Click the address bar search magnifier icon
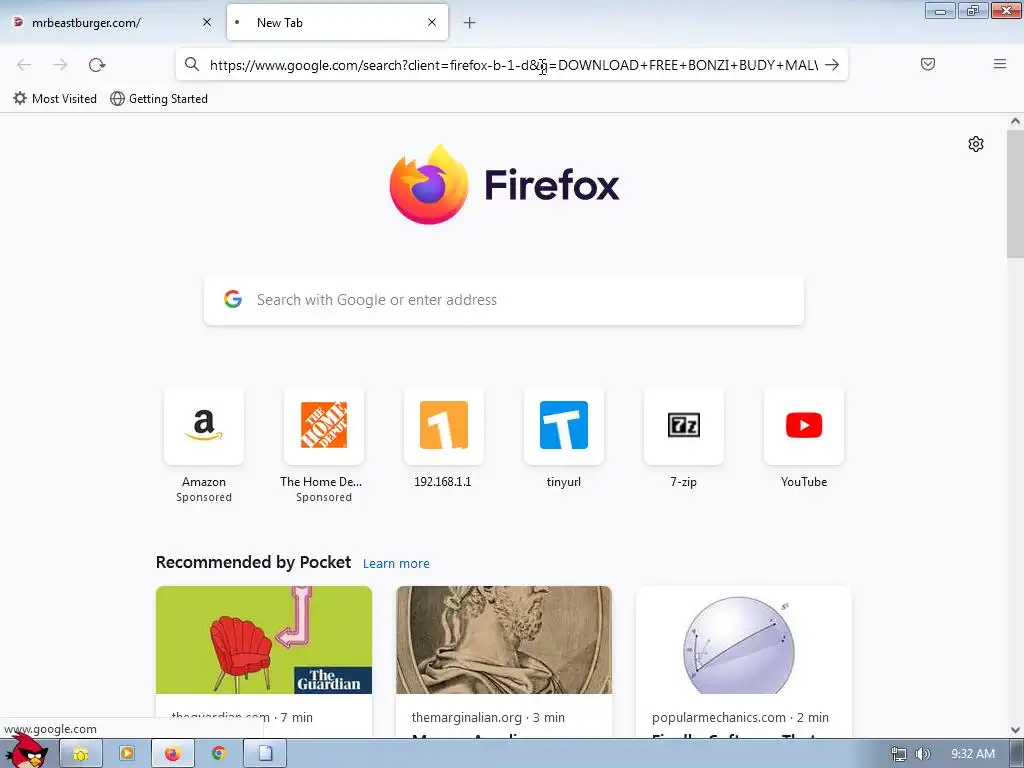 tap(191, 64)
